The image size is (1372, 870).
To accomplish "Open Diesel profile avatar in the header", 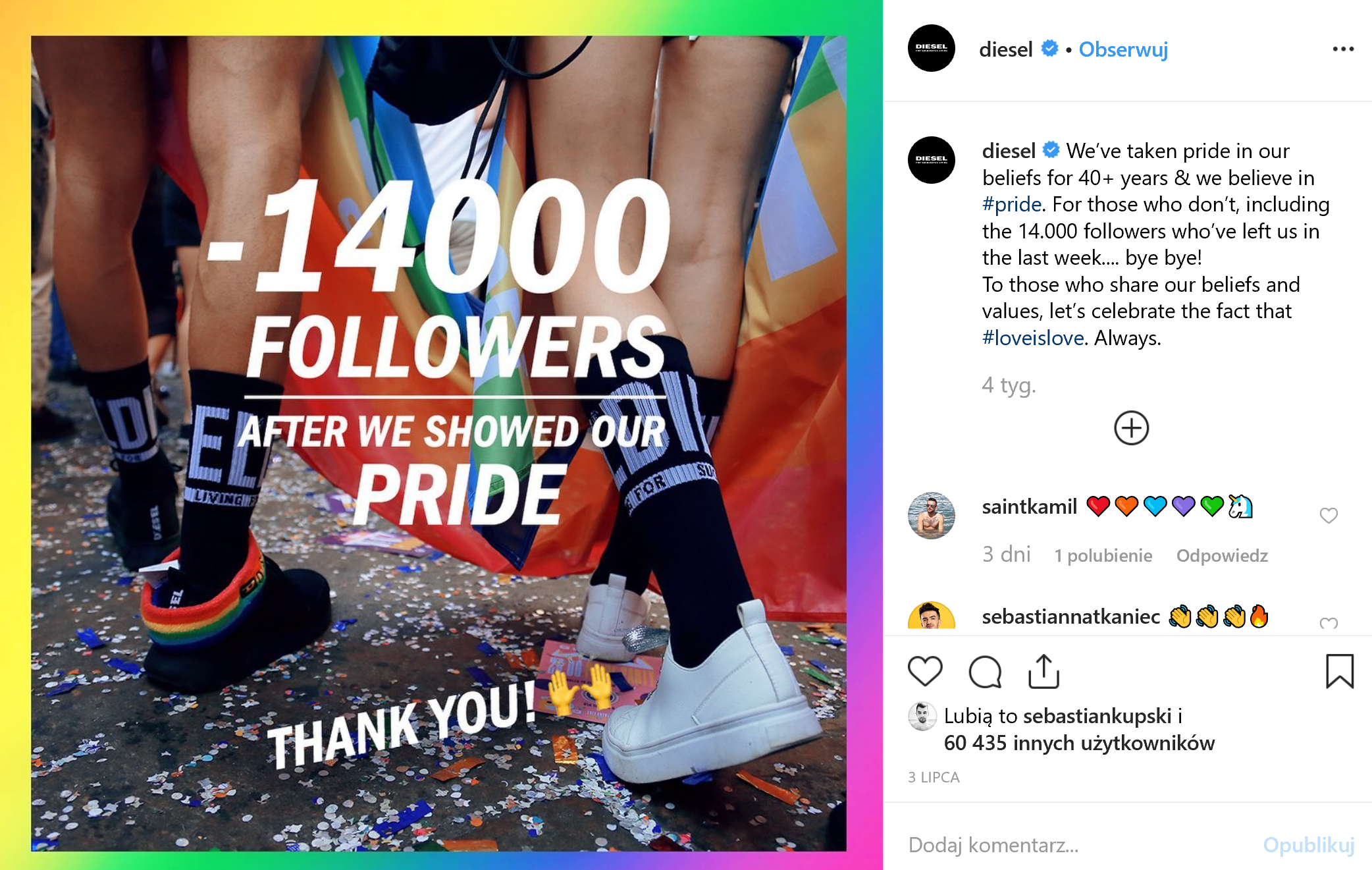I will tap(931, 49).
